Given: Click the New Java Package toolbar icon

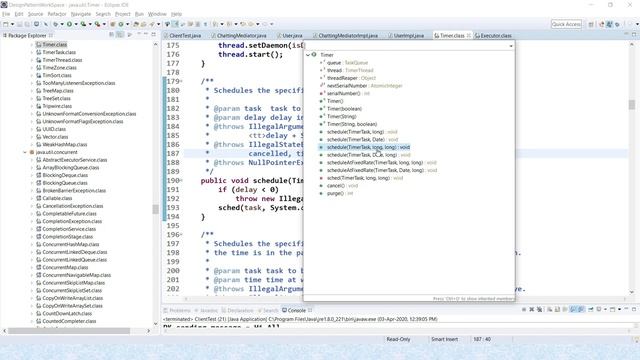Looking at the screenshot, I should [x=113, y=24].
